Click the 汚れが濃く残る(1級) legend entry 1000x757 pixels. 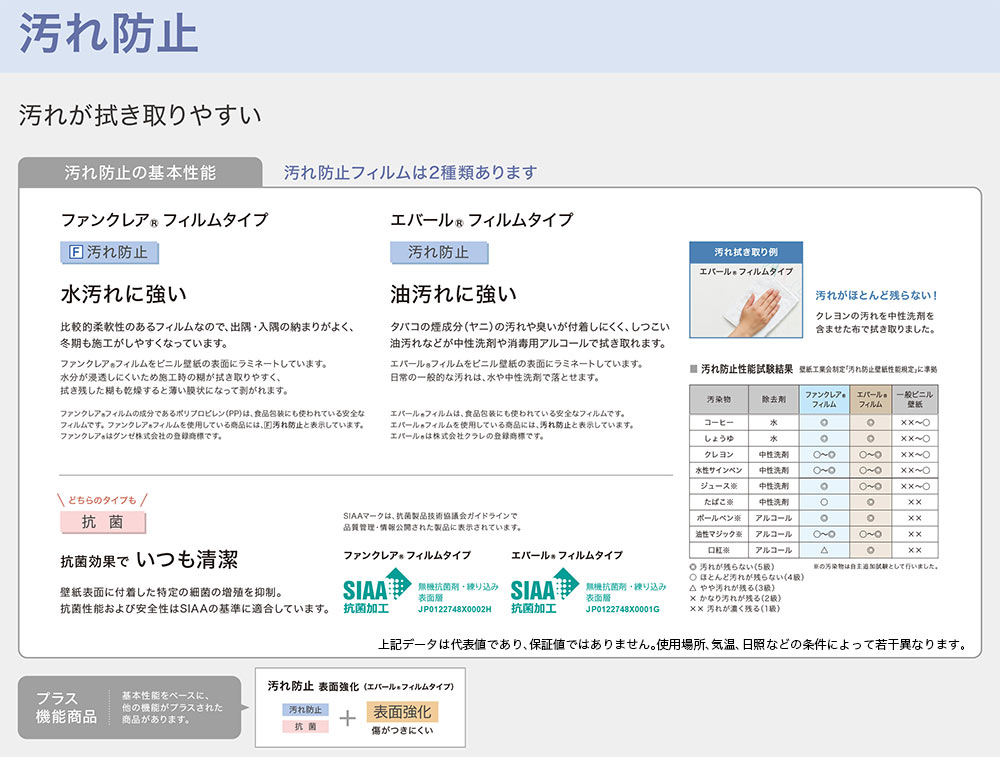click(x=735, y=608)
